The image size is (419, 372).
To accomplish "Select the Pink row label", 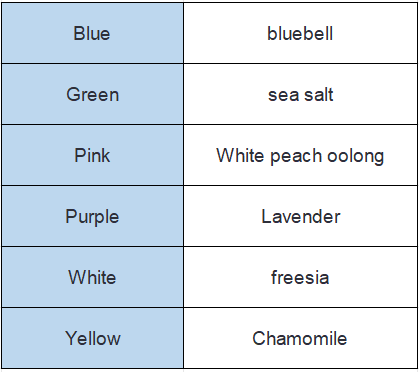I will click(92, 155).
